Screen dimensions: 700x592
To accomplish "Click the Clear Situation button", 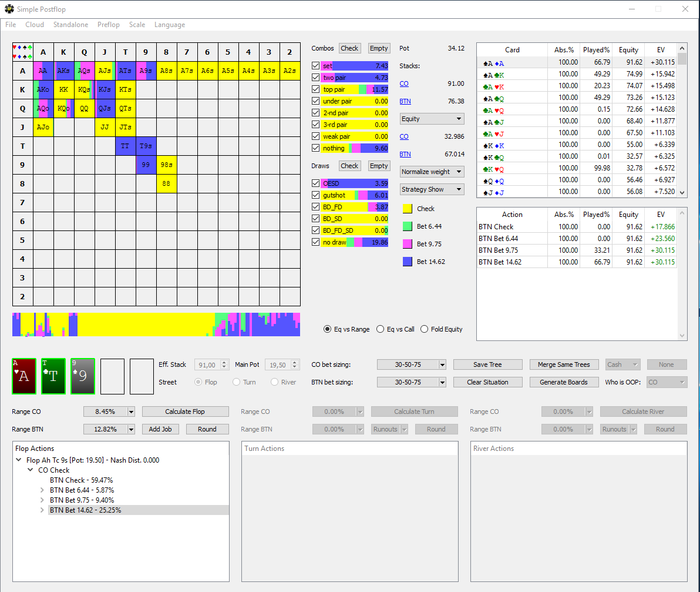I will click(x=488, y=382).
